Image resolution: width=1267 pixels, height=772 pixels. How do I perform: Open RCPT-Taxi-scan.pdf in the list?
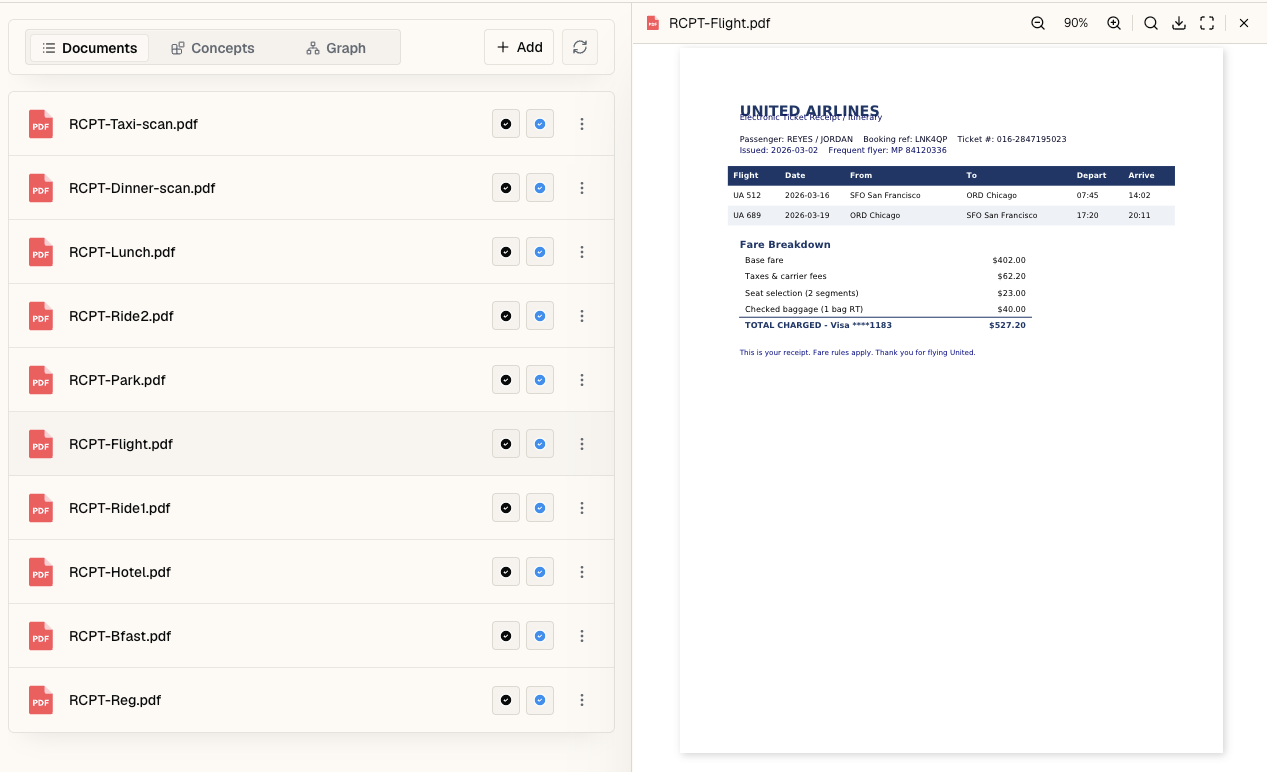(x=311, y=124)
